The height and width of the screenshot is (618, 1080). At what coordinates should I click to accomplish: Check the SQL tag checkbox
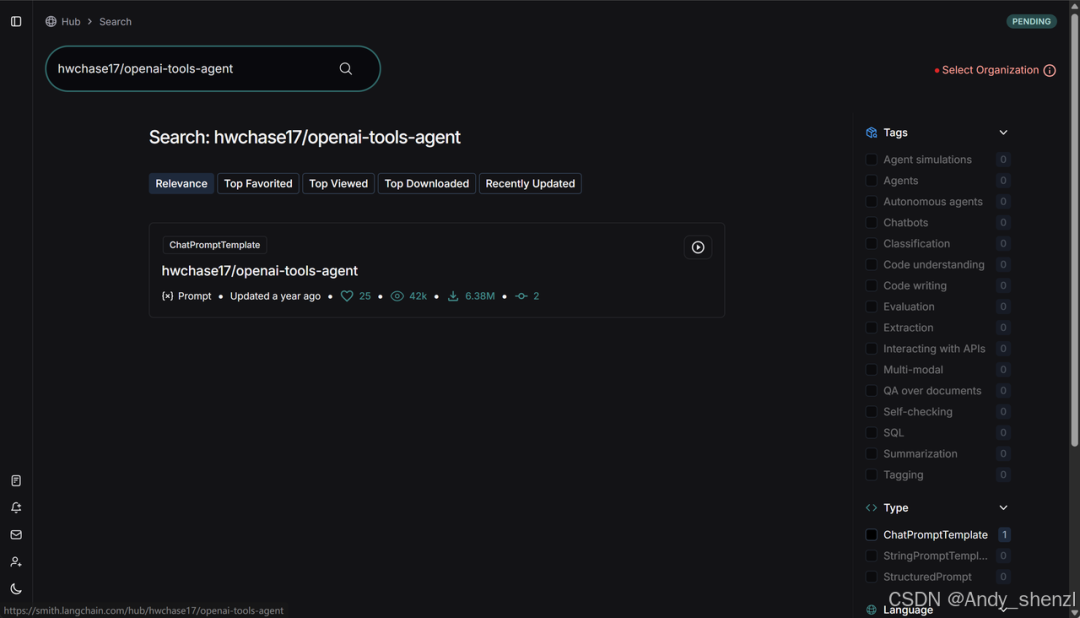pyautogui.click(x=871, y=433)
